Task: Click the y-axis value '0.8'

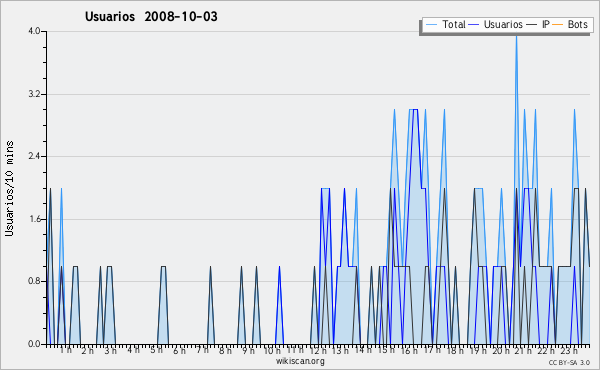Action: [x=34, y=282]
